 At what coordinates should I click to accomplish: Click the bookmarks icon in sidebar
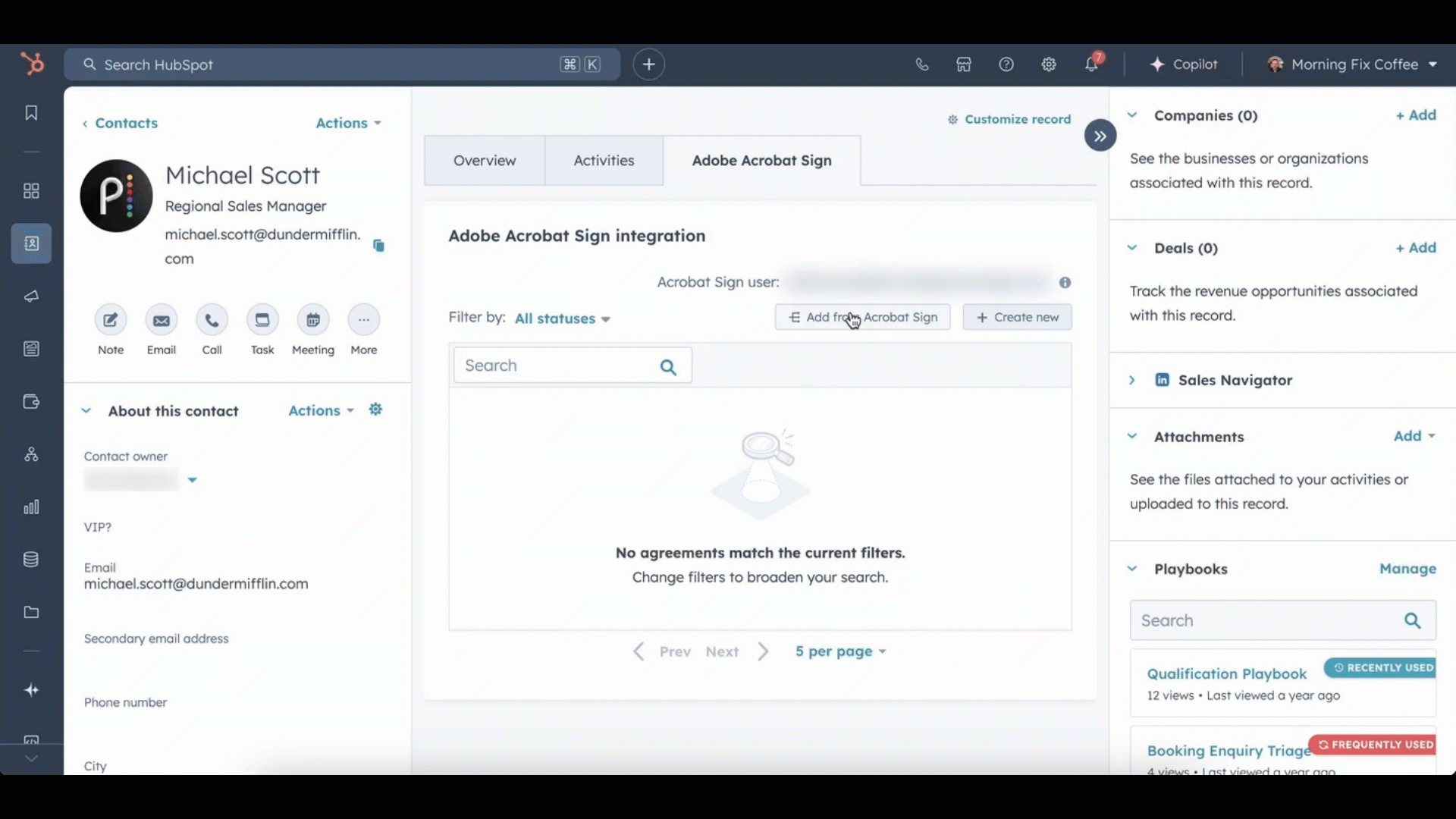(x=31, y=113)
